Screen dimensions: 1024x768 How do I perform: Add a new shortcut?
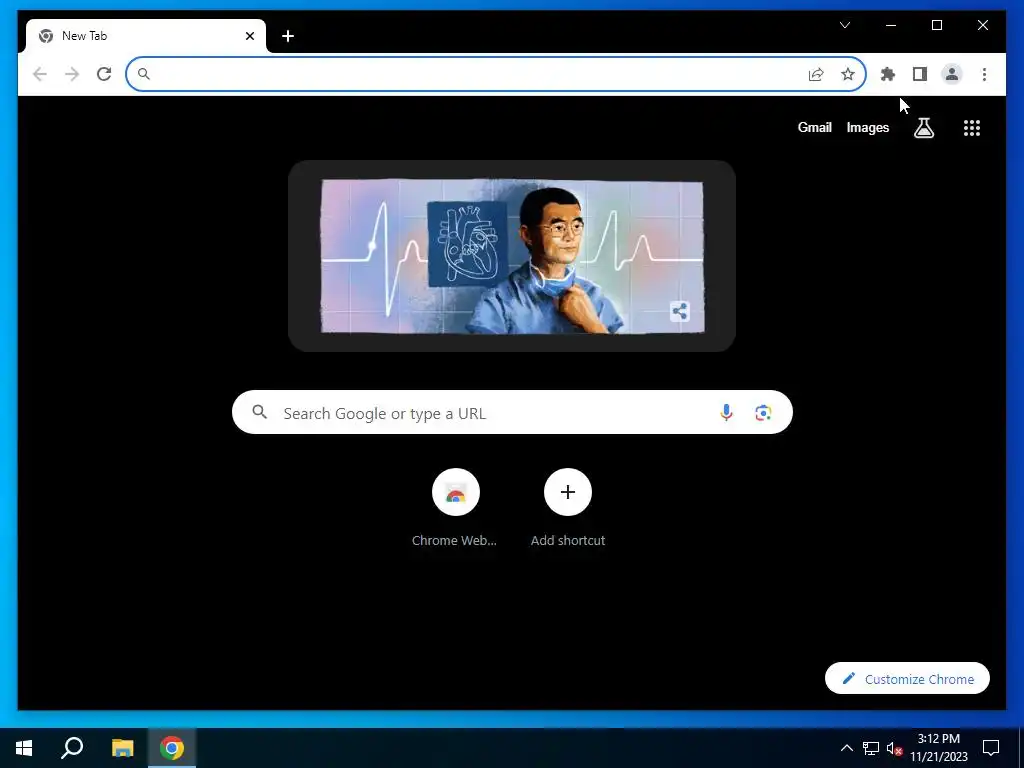(x=568, y=508)
